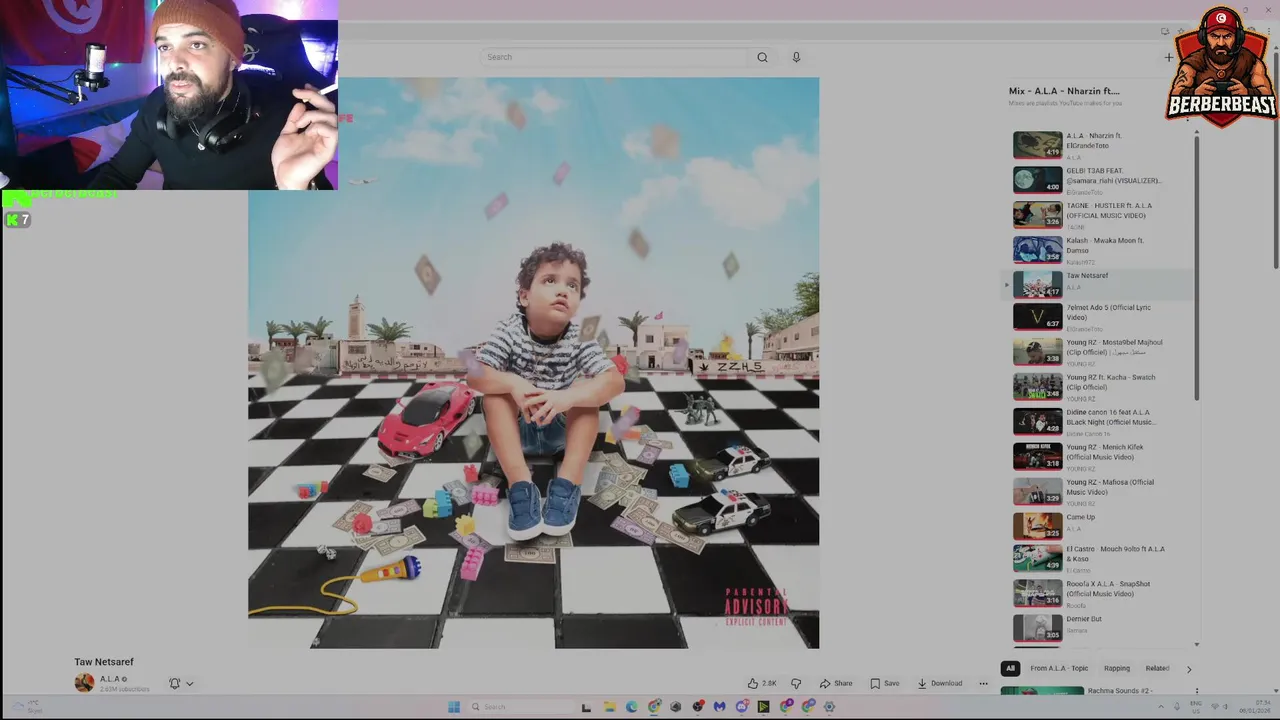Click the Taw Netsaref video title

click(104, 662)
